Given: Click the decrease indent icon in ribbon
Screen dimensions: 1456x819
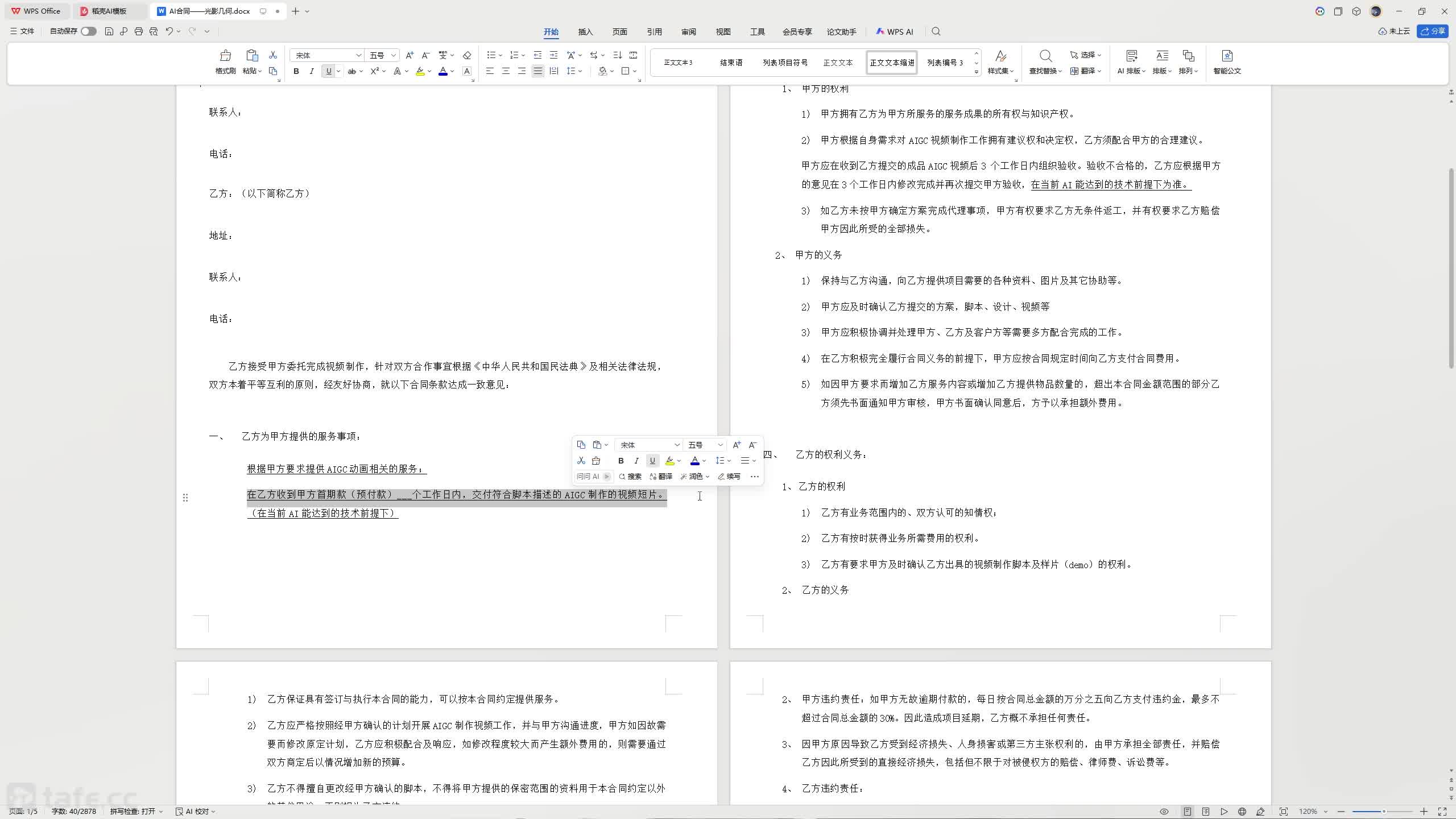Looking at the screenshot, I should (x=537, y=55).
